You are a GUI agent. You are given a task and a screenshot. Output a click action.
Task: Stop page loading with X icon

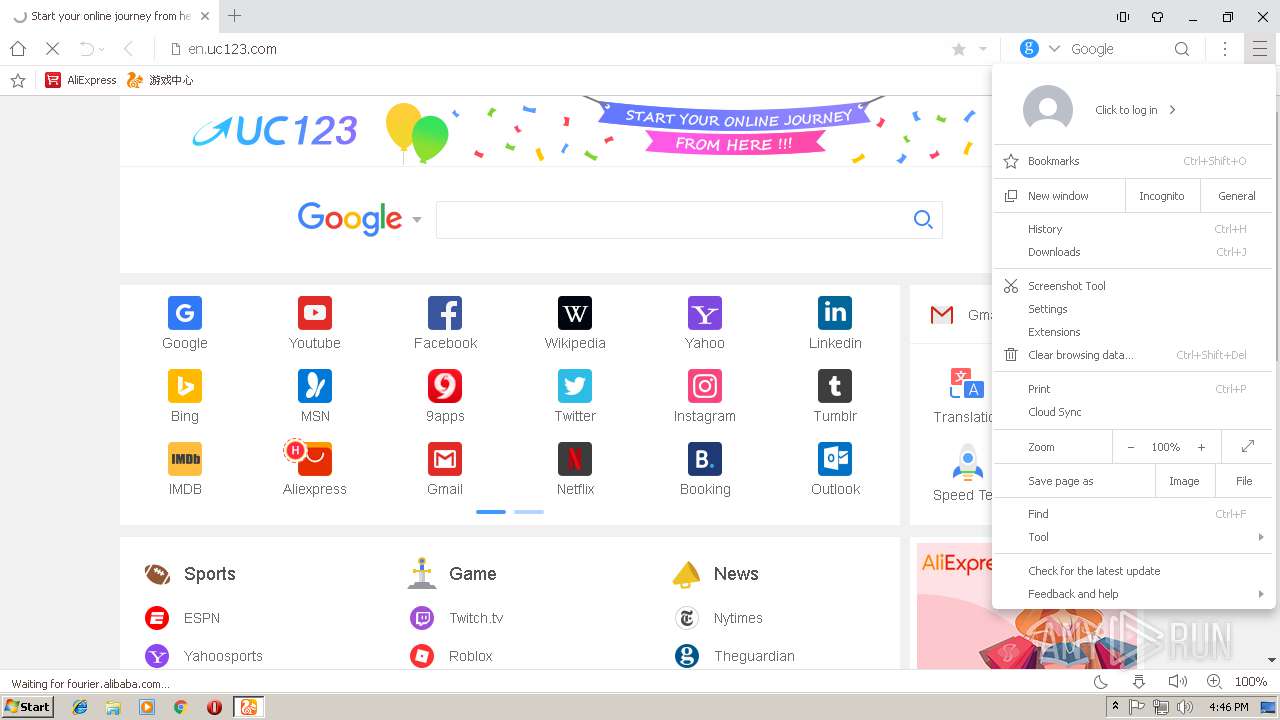coord(52,49)
